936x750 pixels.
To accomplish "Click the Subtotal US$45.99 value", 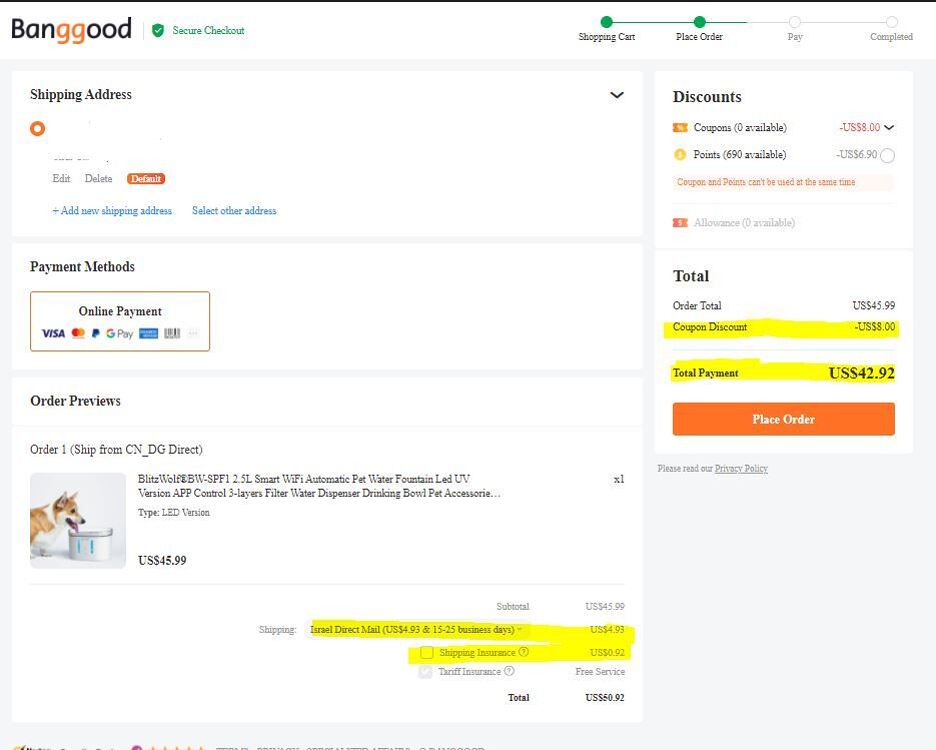I will click(x=605, y=606).
